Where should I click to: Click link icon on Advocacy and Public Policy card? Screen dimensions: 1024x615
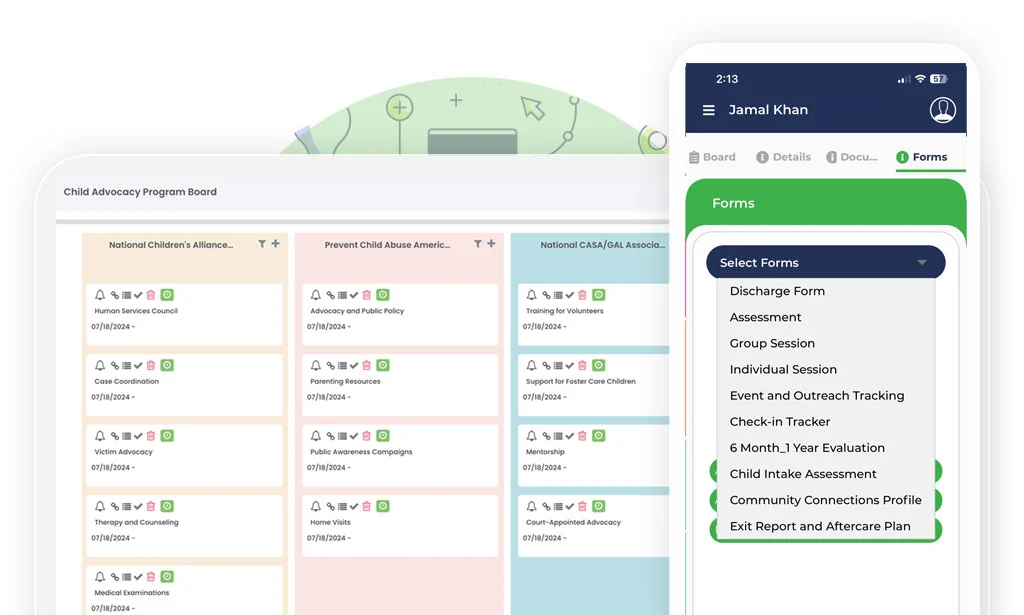click(x=330, y=295)
